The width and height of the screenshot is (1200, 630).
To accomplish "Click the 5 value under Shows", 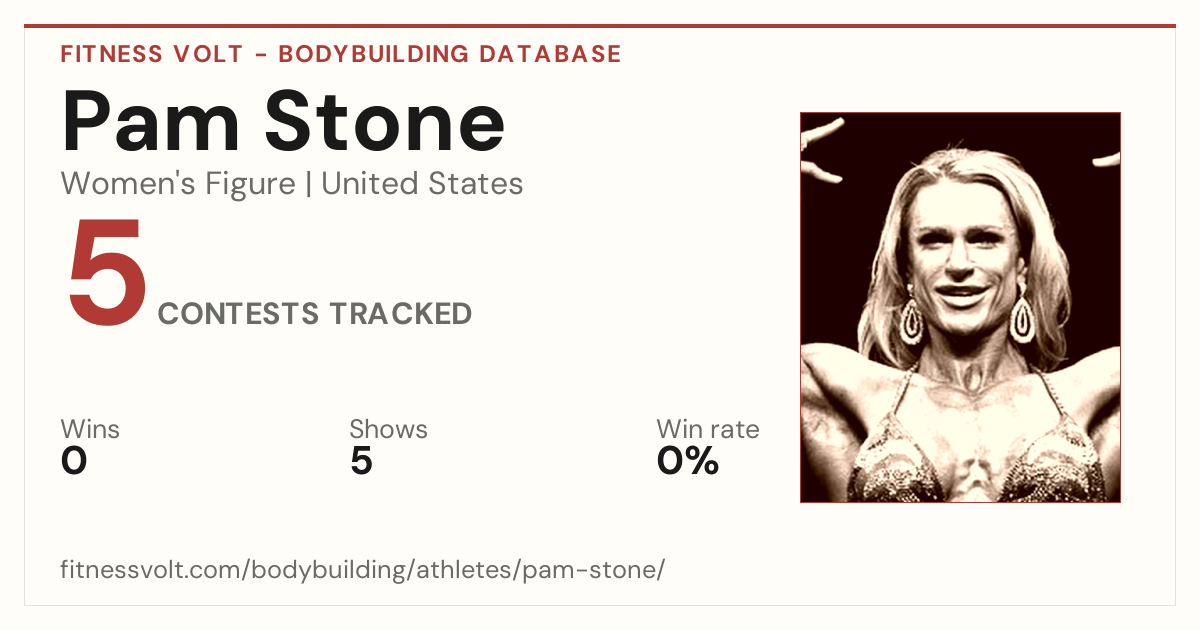I will click(361, 462).
